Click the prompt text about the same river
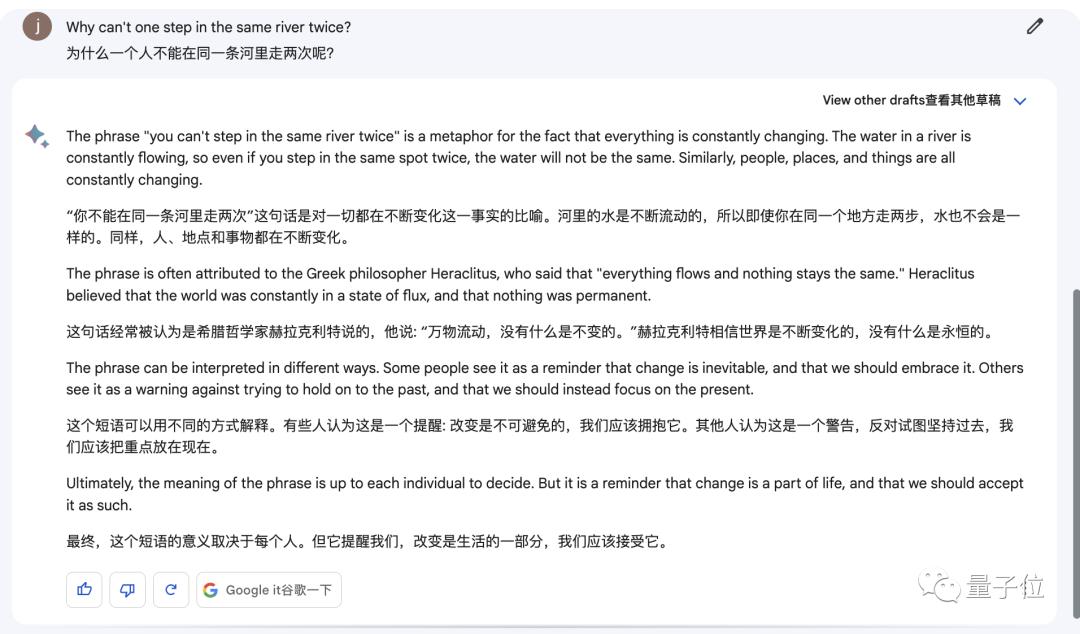The image size is (1080, 634). (x=208, y=27)
